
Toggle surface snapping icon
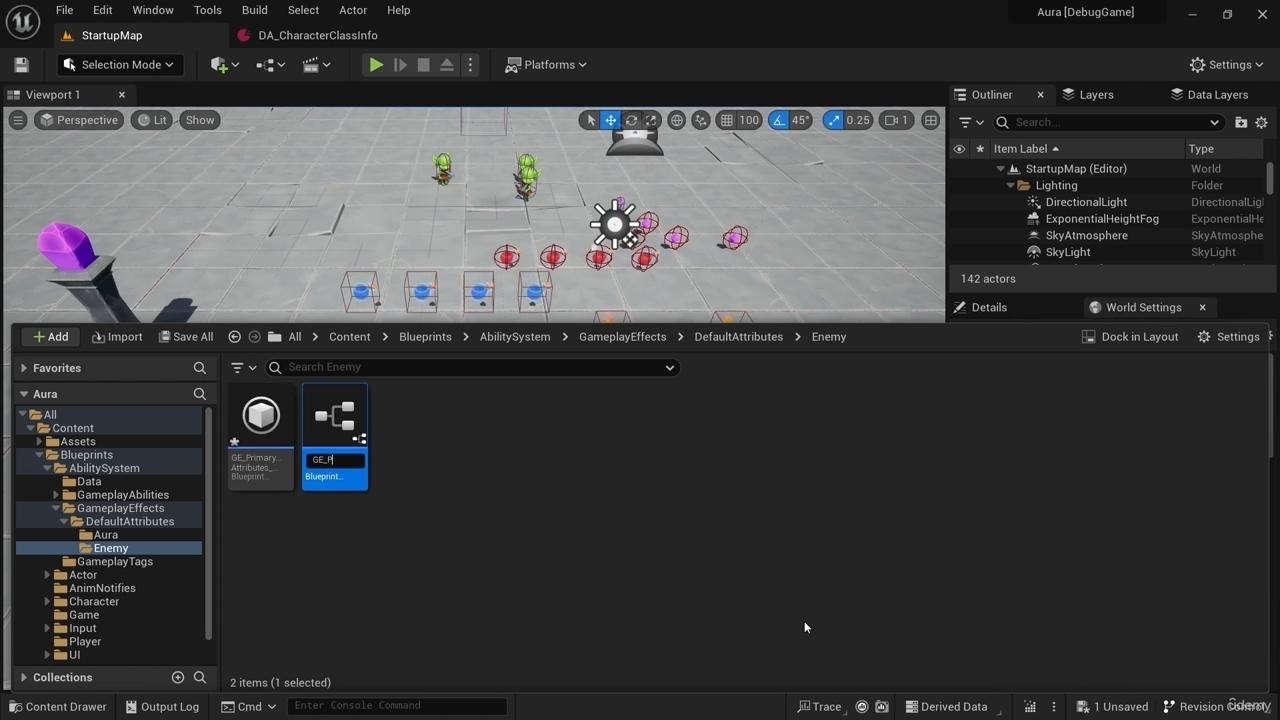[701, 120]
